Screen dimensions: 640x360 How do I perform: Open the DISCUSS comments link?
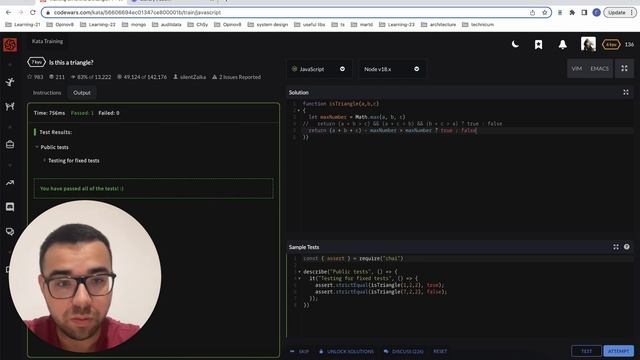[403, 351]
